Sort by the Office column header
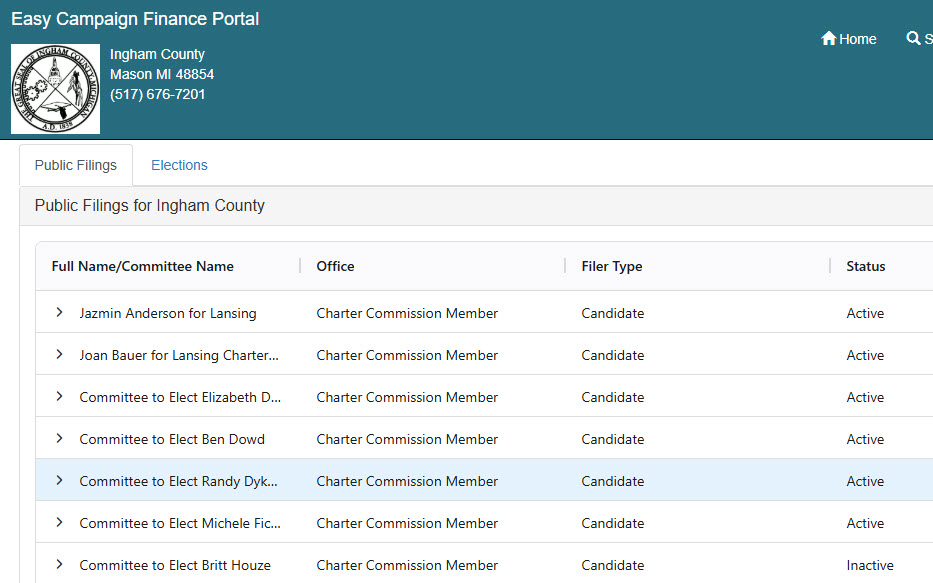Screen dimensions: 933x583 click(x=335, y=266)
